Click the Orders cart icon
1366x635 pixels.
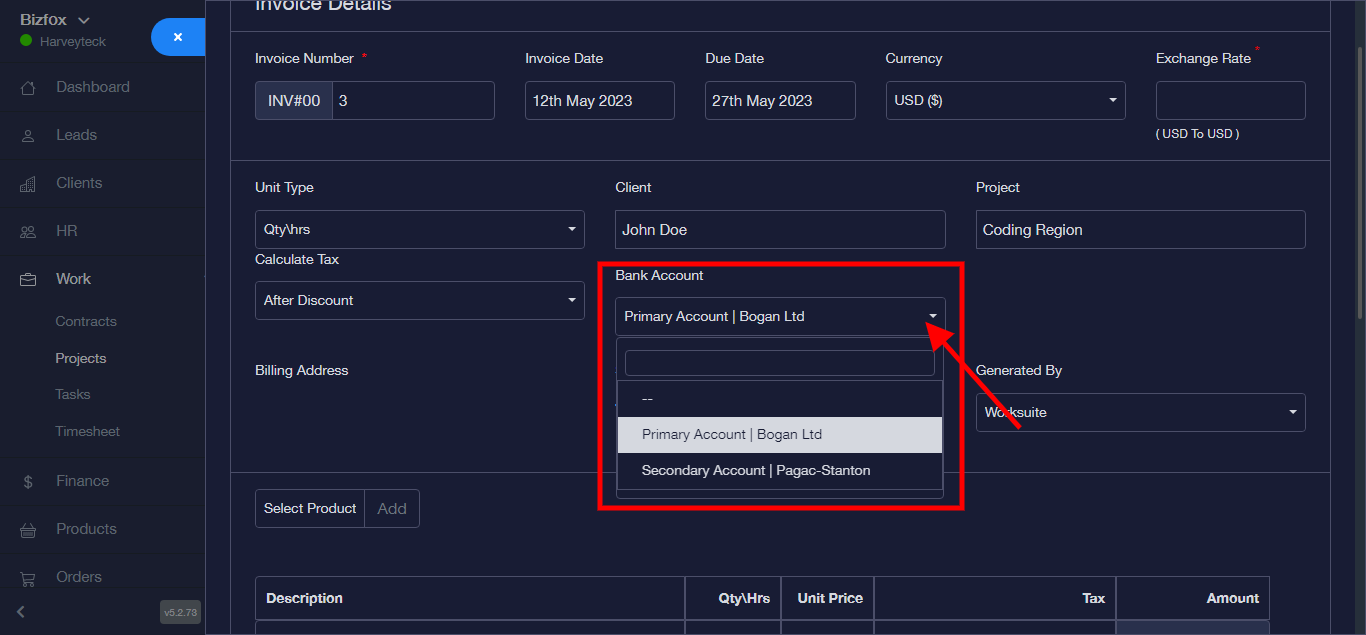(x=28, y=578)
